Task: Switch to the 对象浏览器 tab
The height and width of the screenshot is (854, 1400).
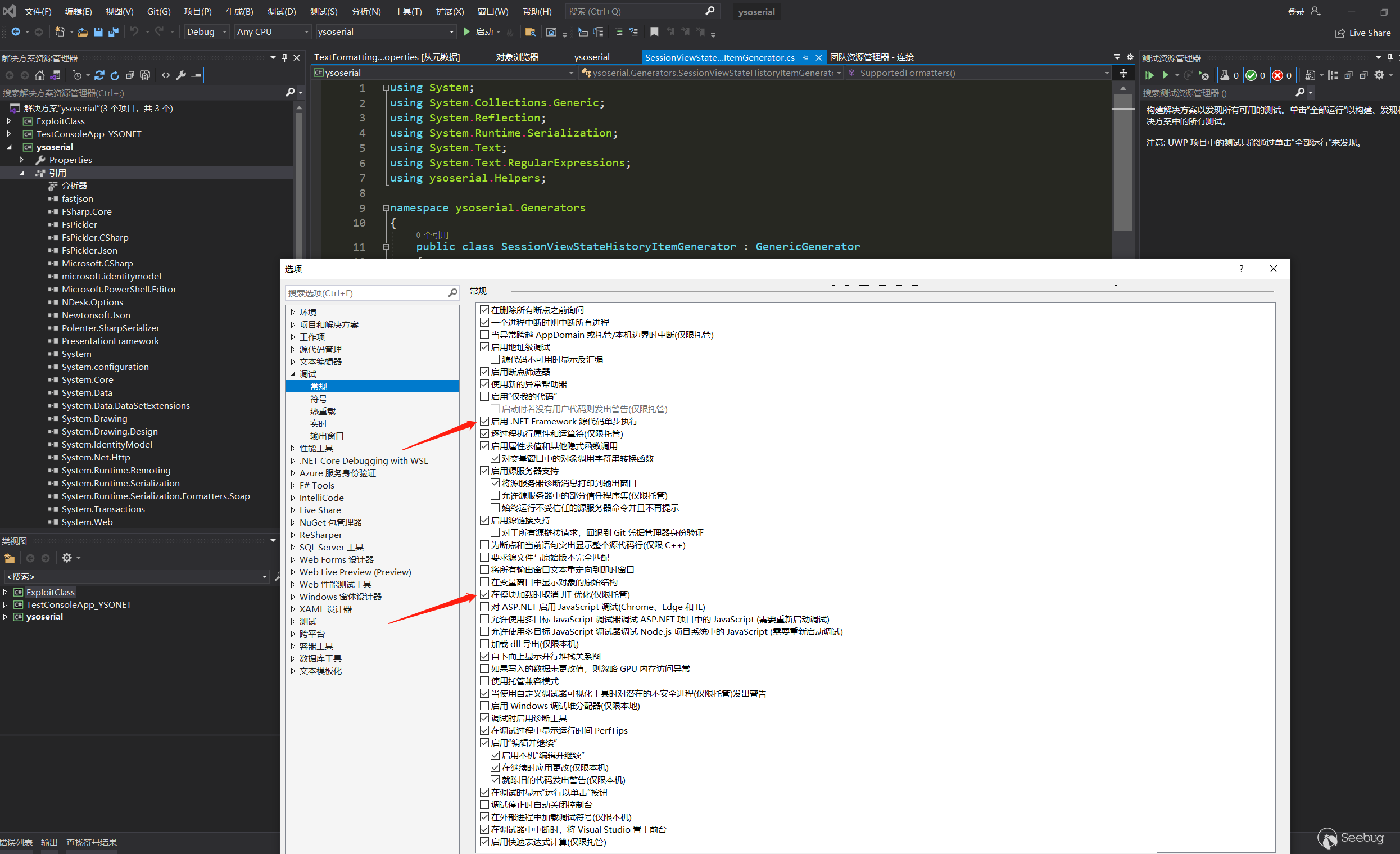Action: point(516,57)
